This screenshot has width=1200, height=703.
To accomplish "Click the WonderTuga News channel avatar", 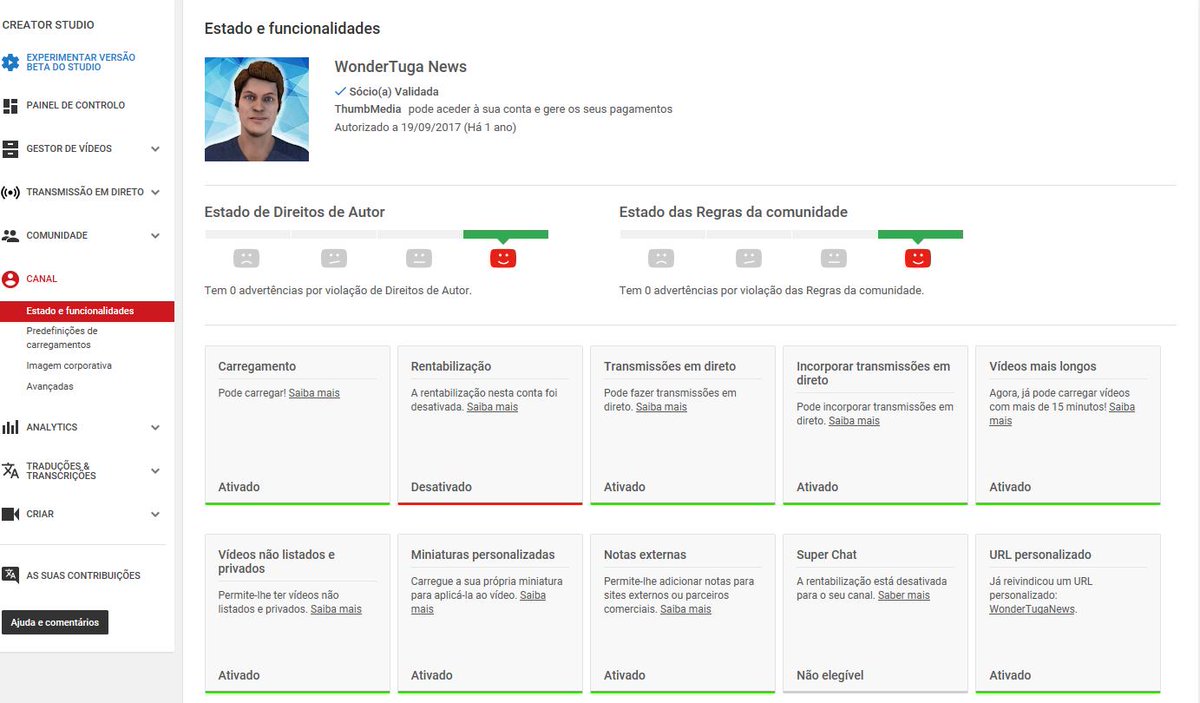I will (x=257, y=109).
